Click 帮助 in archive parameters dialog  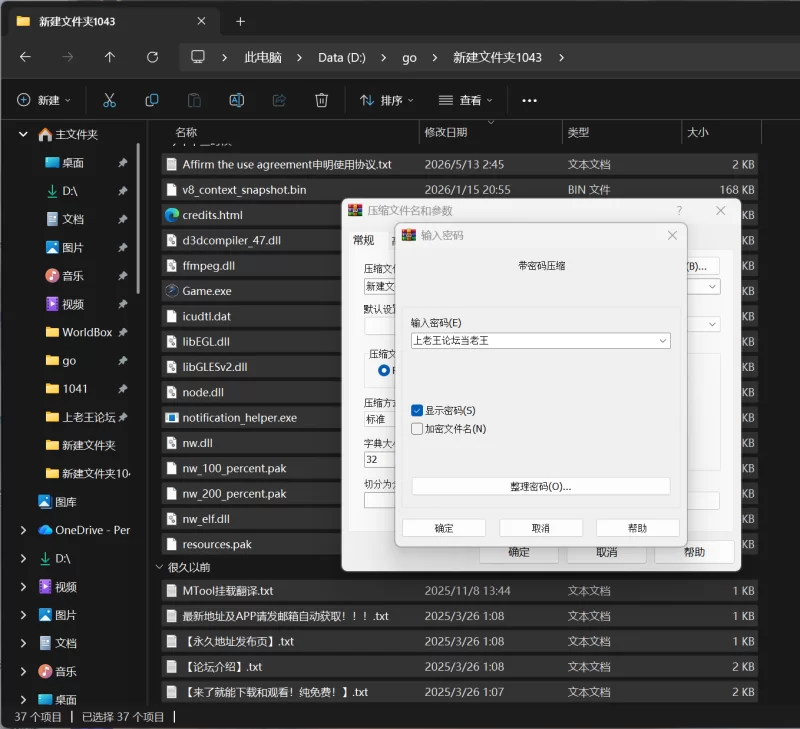tap(694, 552)
